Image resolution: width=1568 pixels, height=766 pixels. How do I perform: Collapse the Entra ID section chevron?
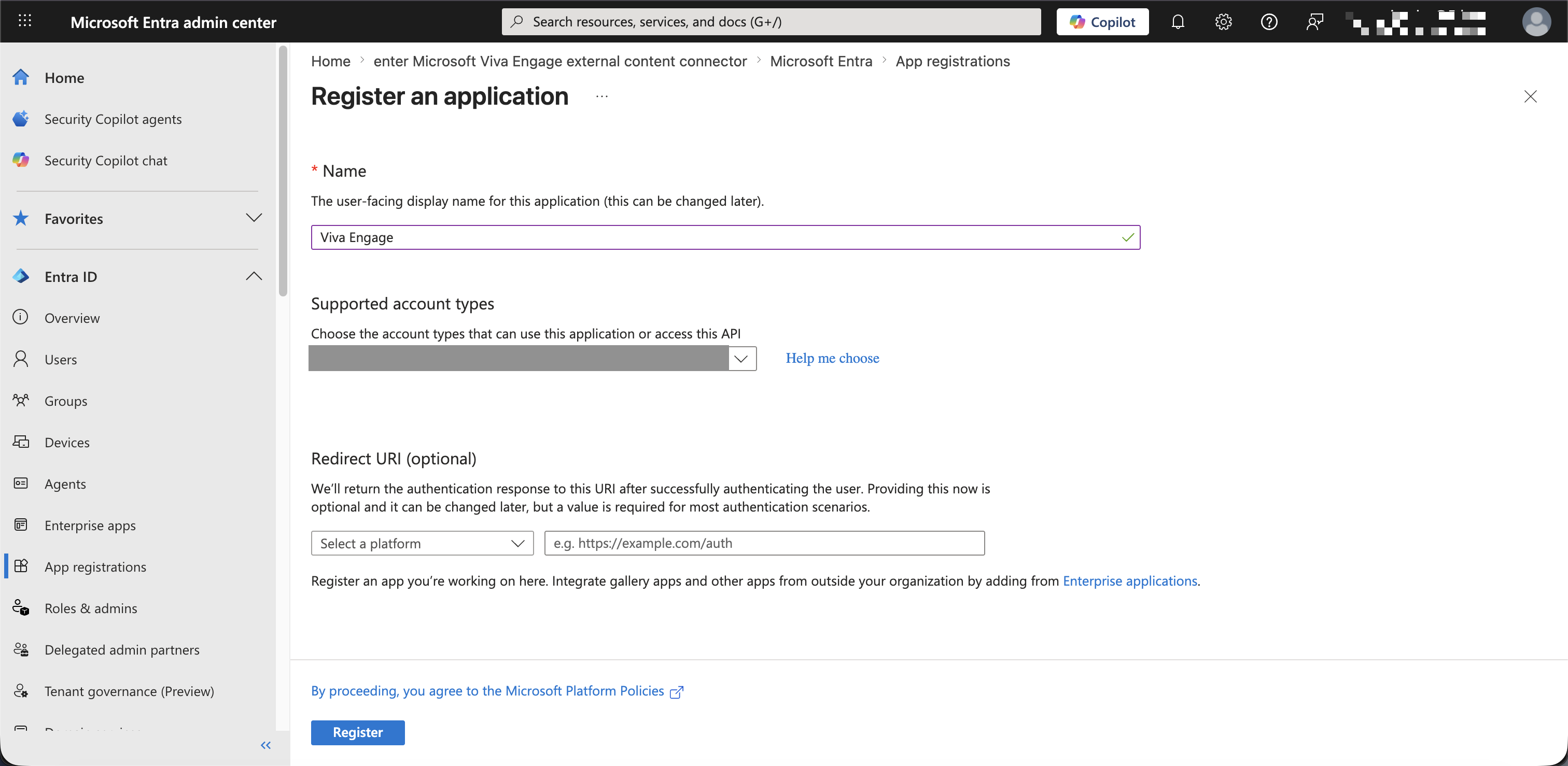(254, 276)
